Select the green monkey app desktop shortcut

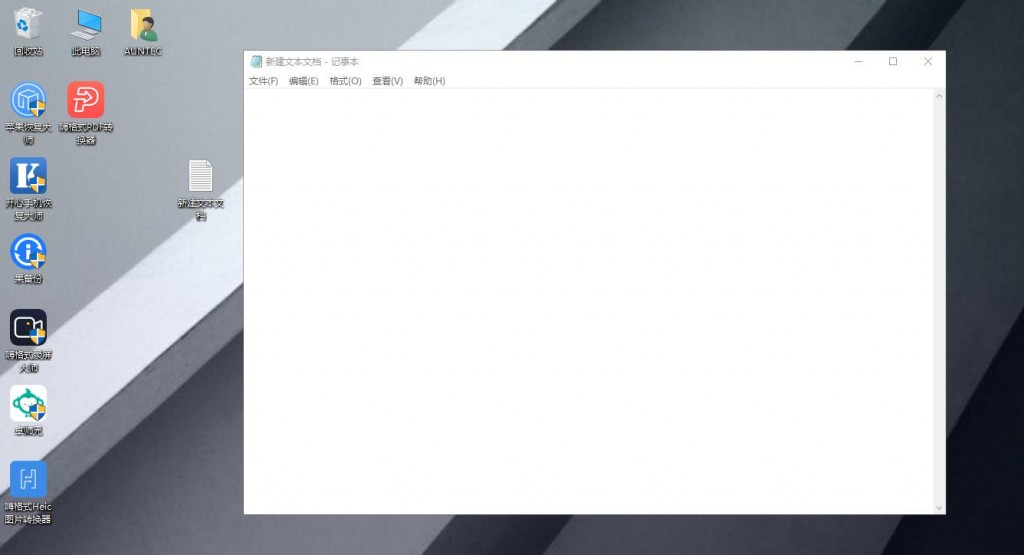(x=28, y=411)
